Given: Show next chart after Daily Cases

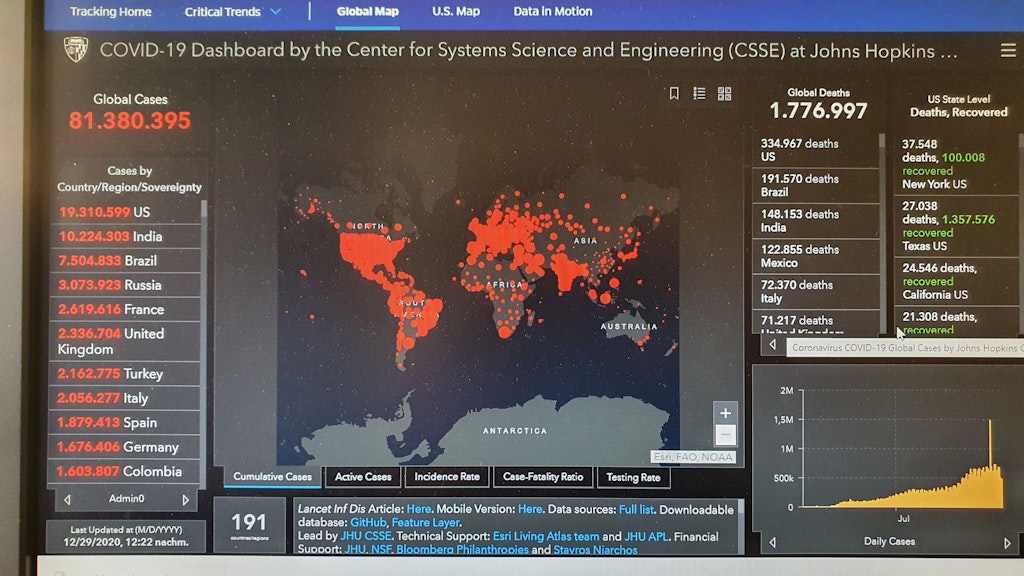Looking at the screenshot, I should coord(1007,543).
